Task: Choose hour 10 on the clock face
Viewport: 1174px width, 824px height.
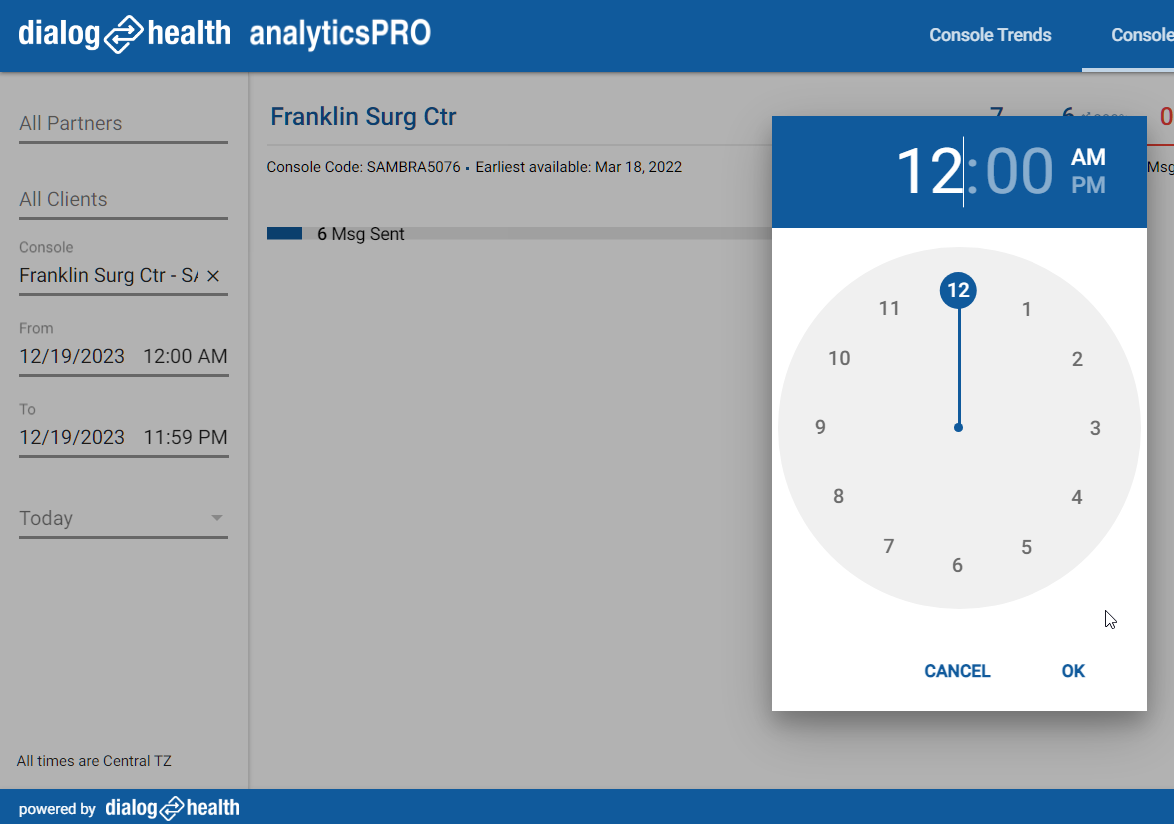Action: [x=839, y=358]
